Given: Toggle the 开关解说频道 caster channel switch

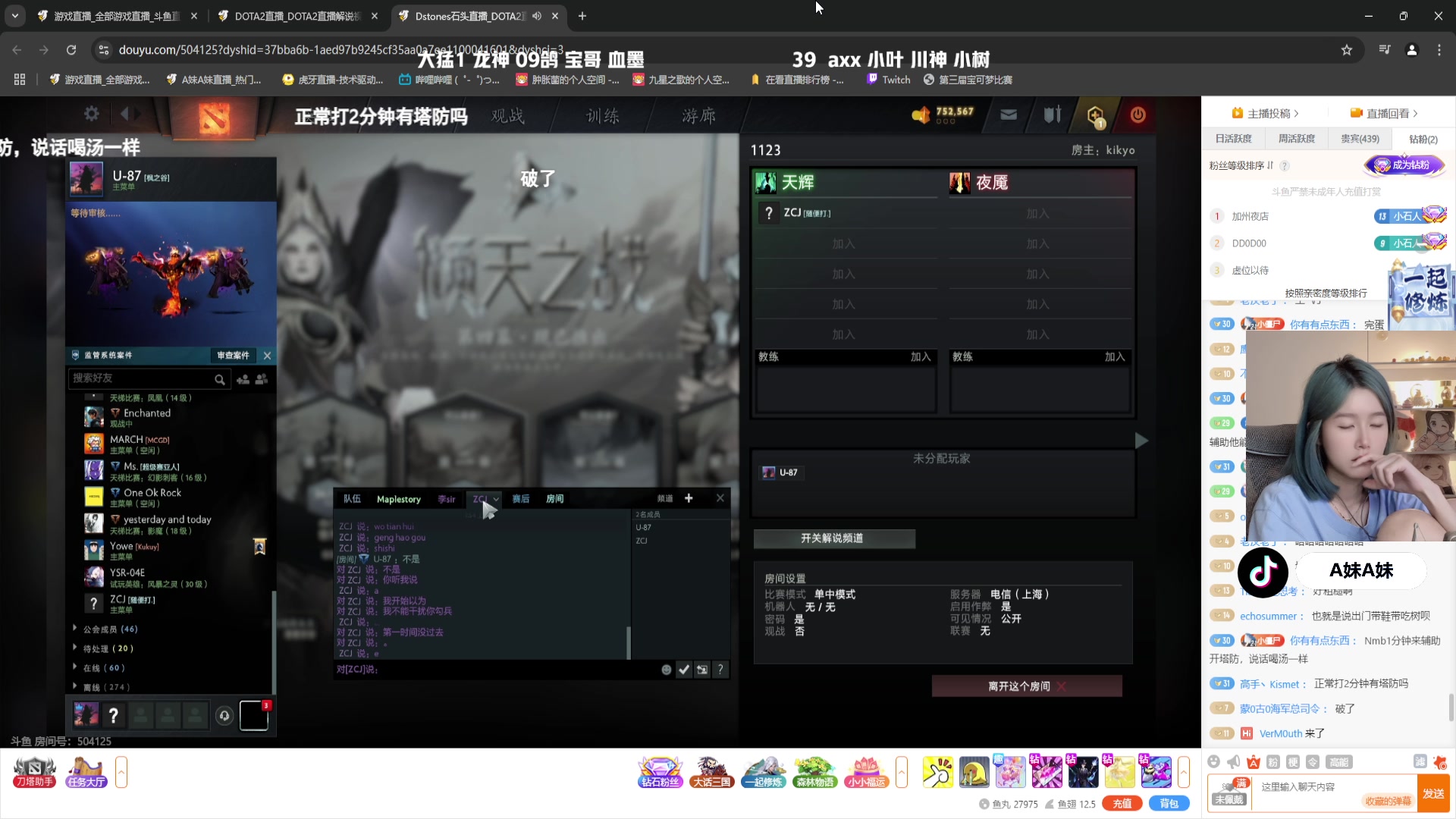Looking at the screenshot, I should [834, 538].
